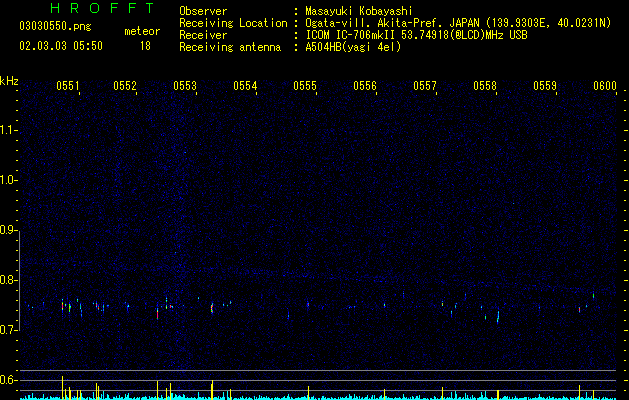Click the 0556 time marker
Image resolution: width=629 pixels, height=400 pixels.
coord(365,86)
